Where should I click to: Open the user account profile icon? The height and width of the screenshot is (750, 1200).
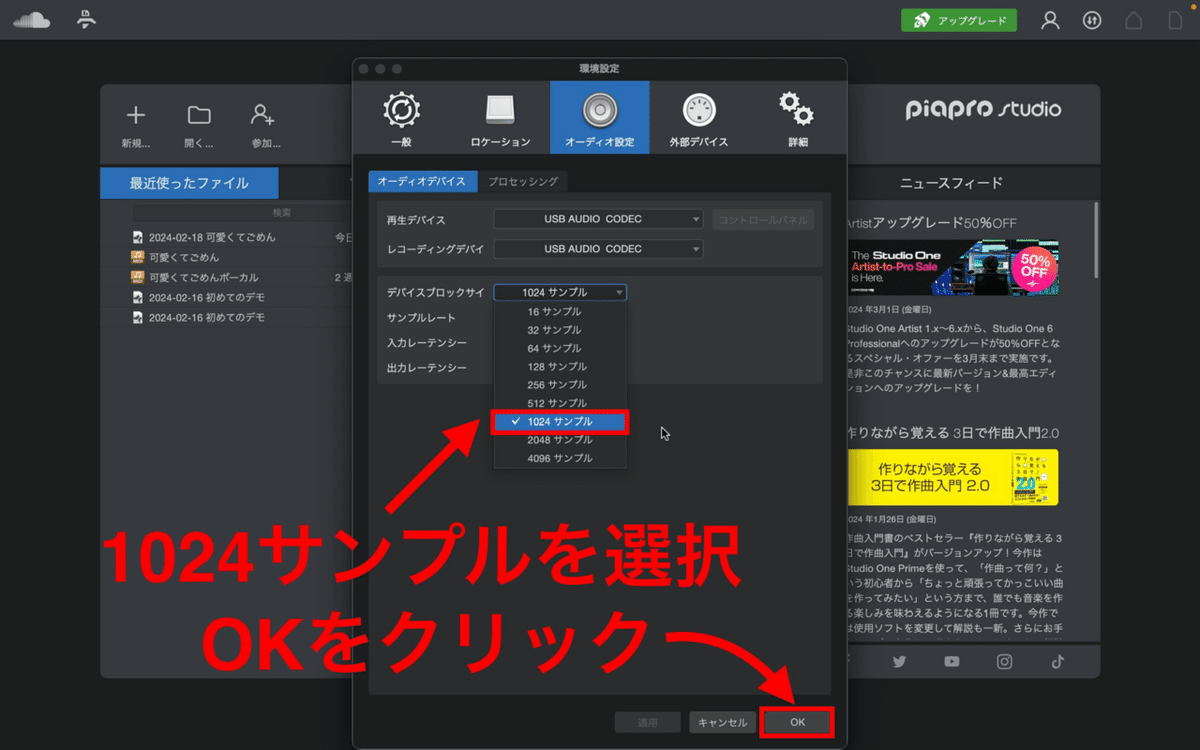tap(1050, 20)
